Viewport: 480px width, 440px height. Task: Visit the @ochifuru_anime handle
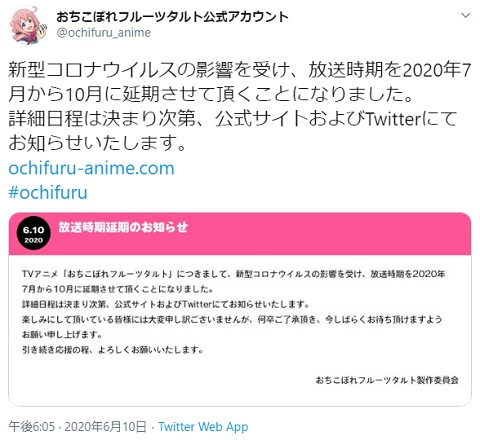104,33
